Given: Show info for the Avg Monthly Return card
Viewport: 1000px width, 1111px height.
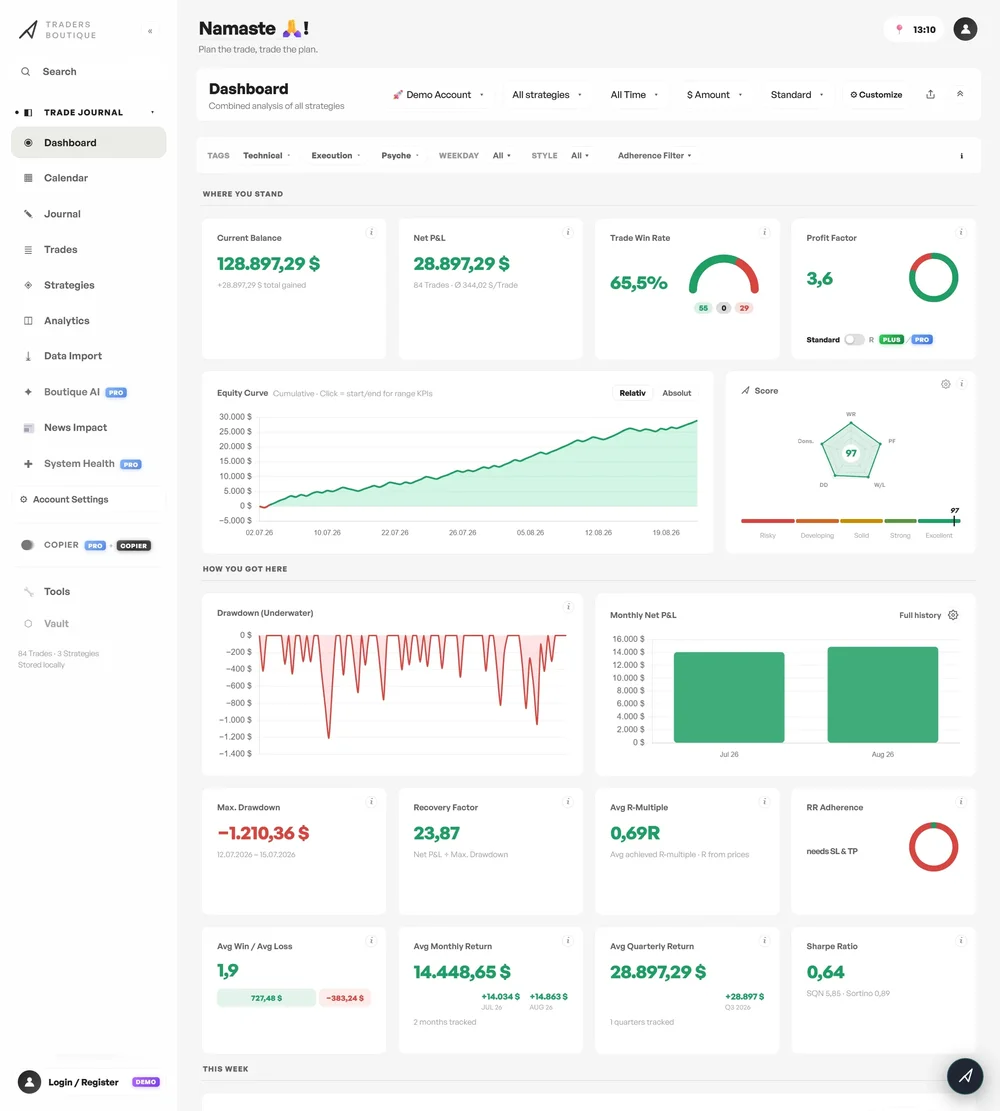Looking at the screenshot, I should [x=568, y=941].
